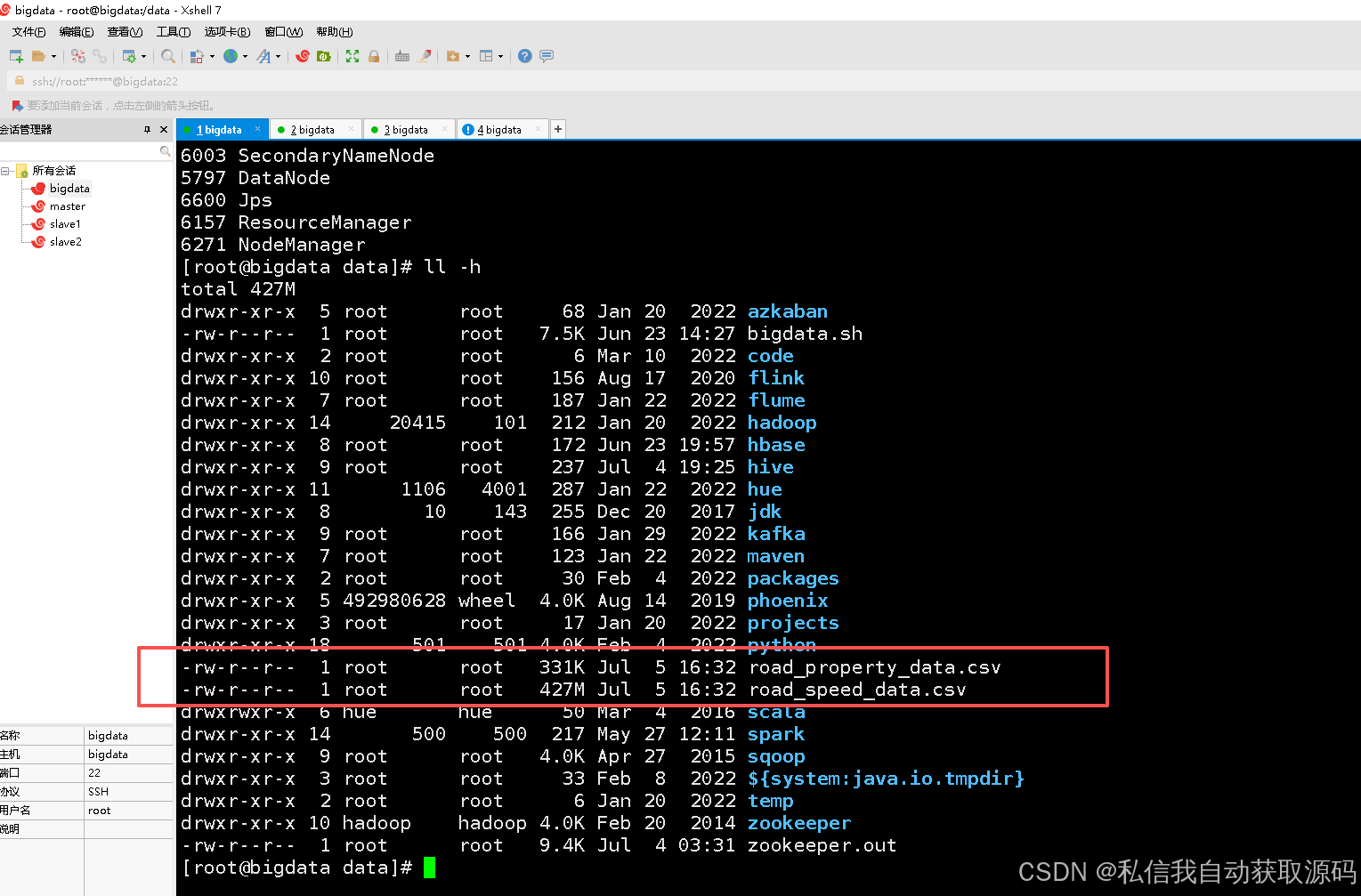
Task: Click the Color Scheme toolbar icon
Action: point(197,56)
